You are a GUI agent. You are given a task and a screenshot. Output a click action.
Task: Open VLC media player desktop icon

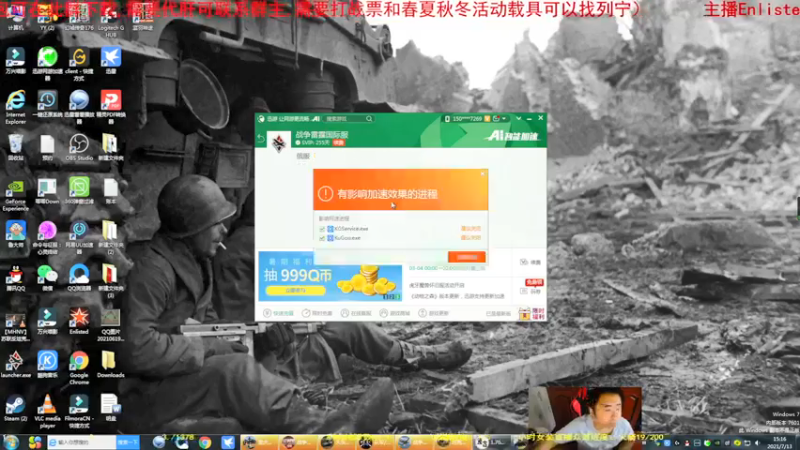coord(47,411)
